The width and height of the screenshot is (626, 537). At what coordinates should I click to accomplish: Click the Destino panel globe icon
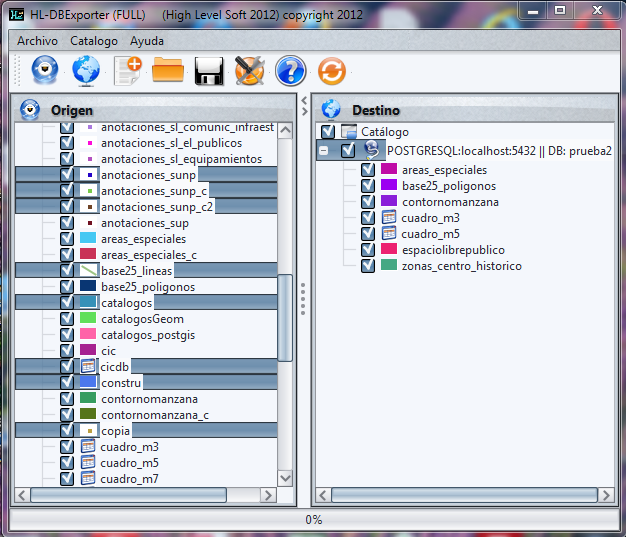[331, 110]
